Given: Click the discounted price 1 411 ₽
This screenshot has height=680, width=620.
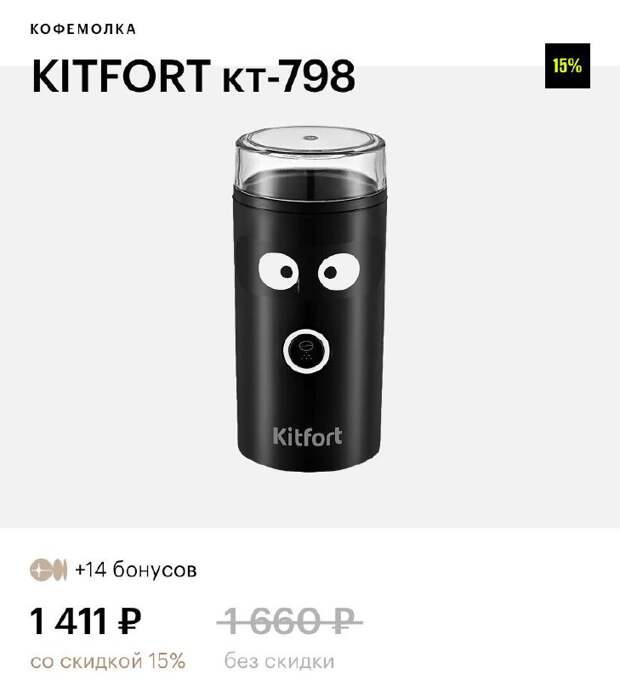Looking at the screenshot, I should [85, 621].
